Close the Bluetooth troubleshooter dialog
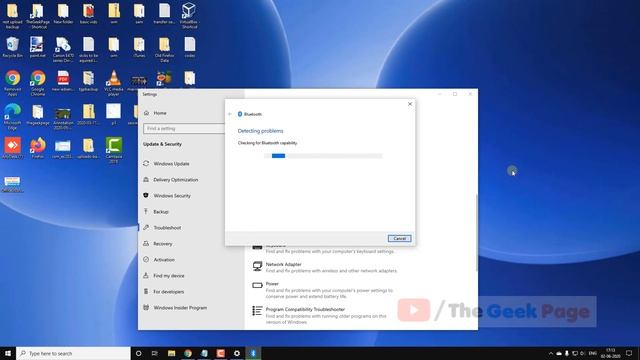The width and height of the screenshot is (640, 360). [410, 104]
